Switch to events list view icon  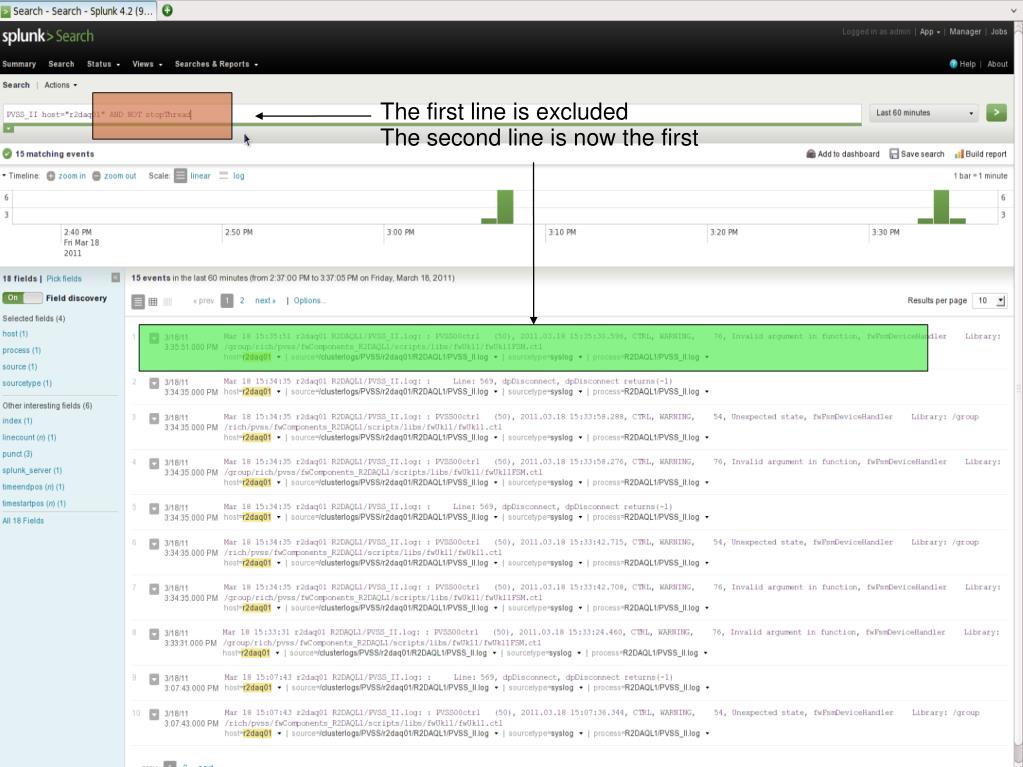[x=138, y=301]
